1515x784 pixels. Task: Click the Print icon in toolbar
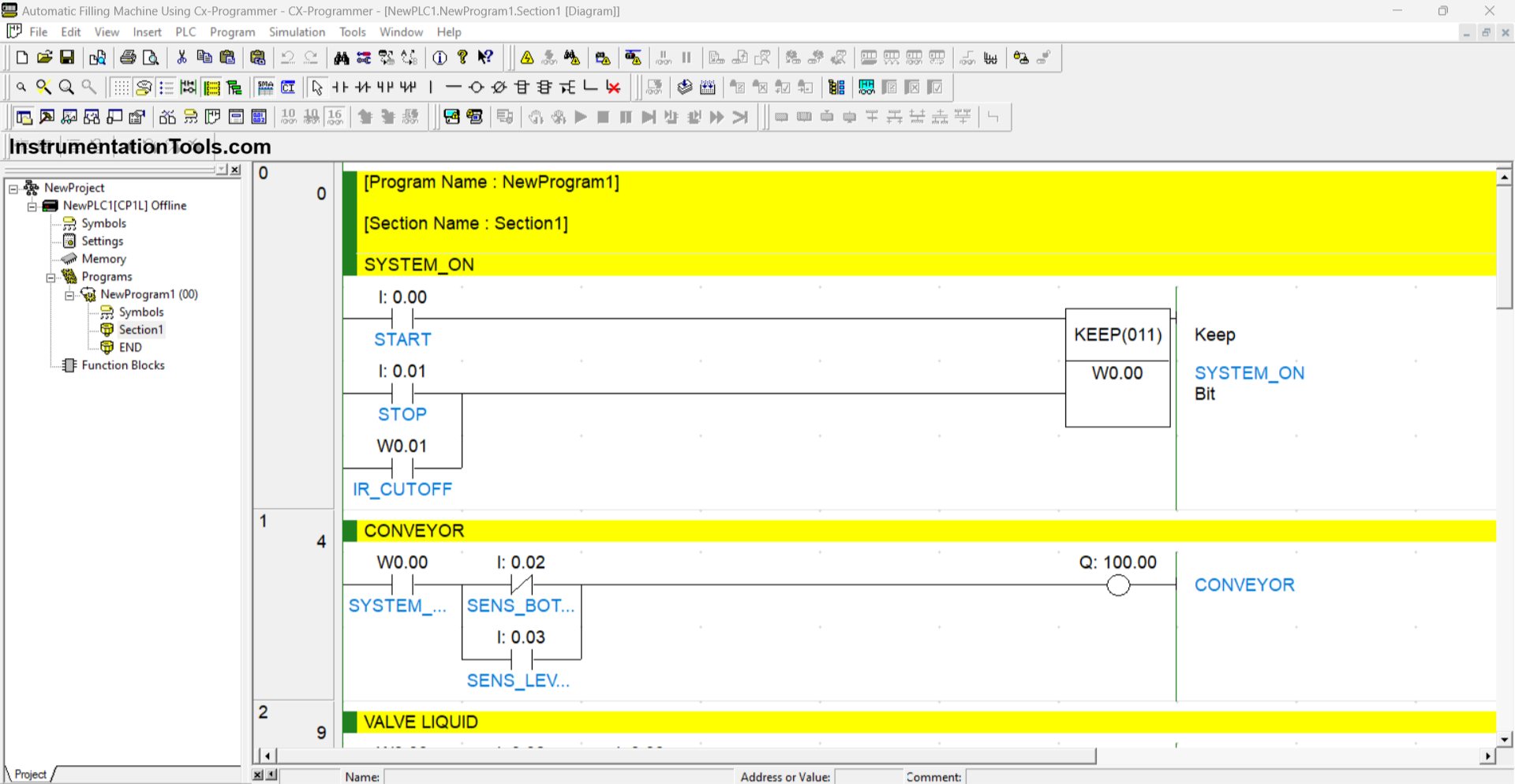coord(128,58)
